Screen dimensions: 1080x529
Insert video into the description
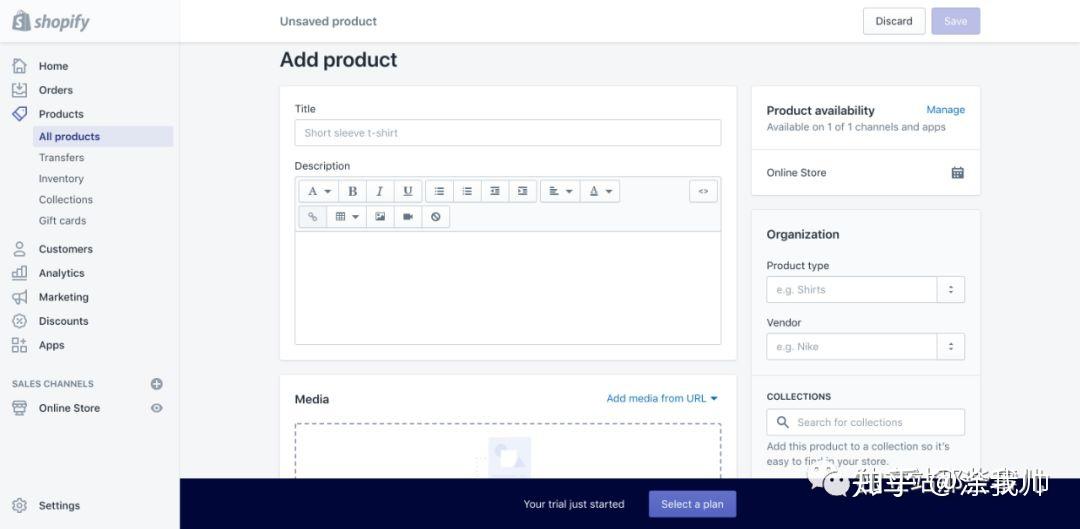coord(408,216)
